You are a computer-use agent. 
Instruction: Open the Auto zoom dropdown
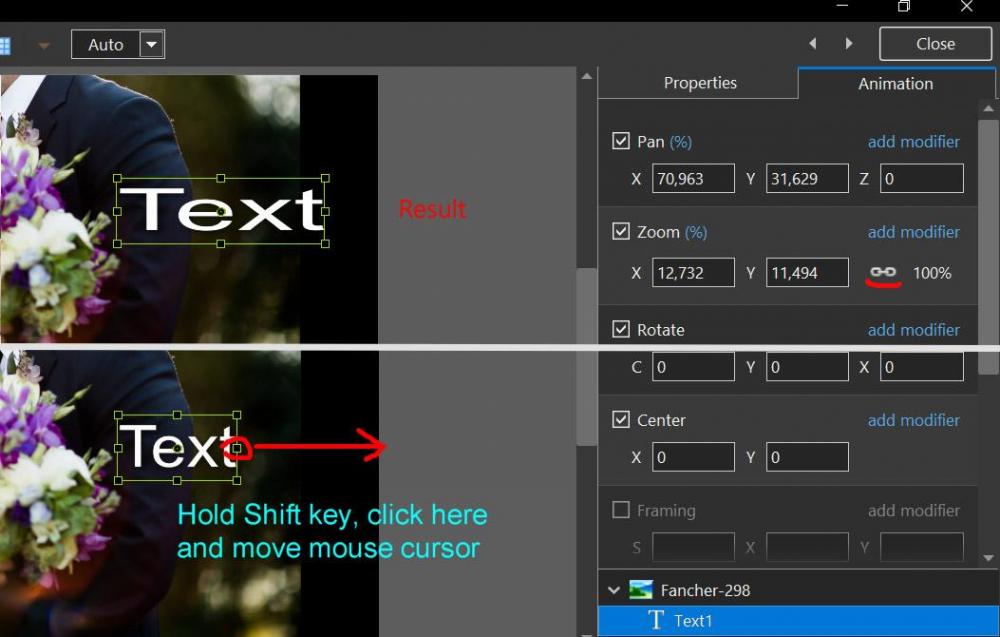(151, 44)
